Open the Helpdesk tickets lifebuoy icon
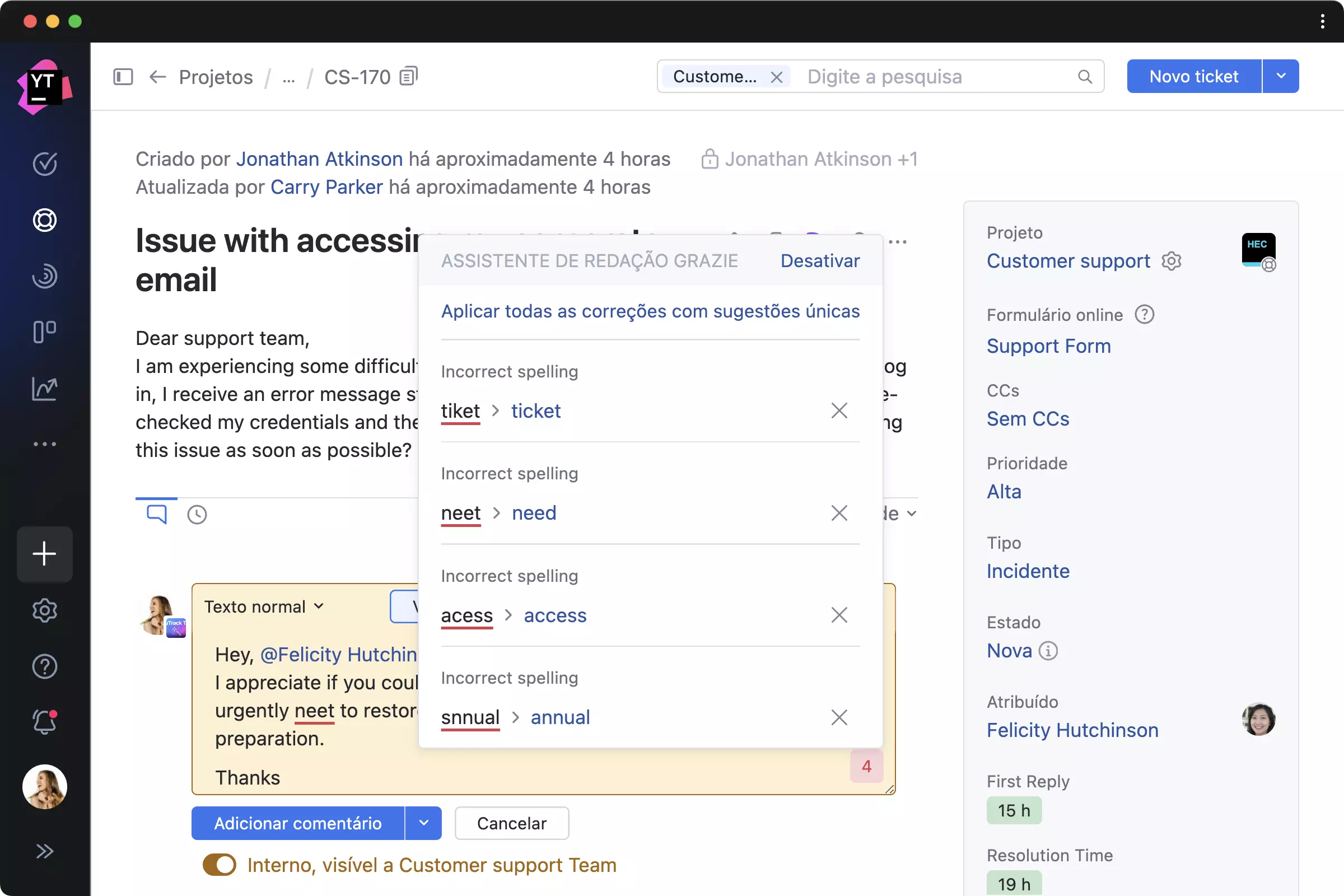Screen dimensions: 1344x896 [45, 220]
